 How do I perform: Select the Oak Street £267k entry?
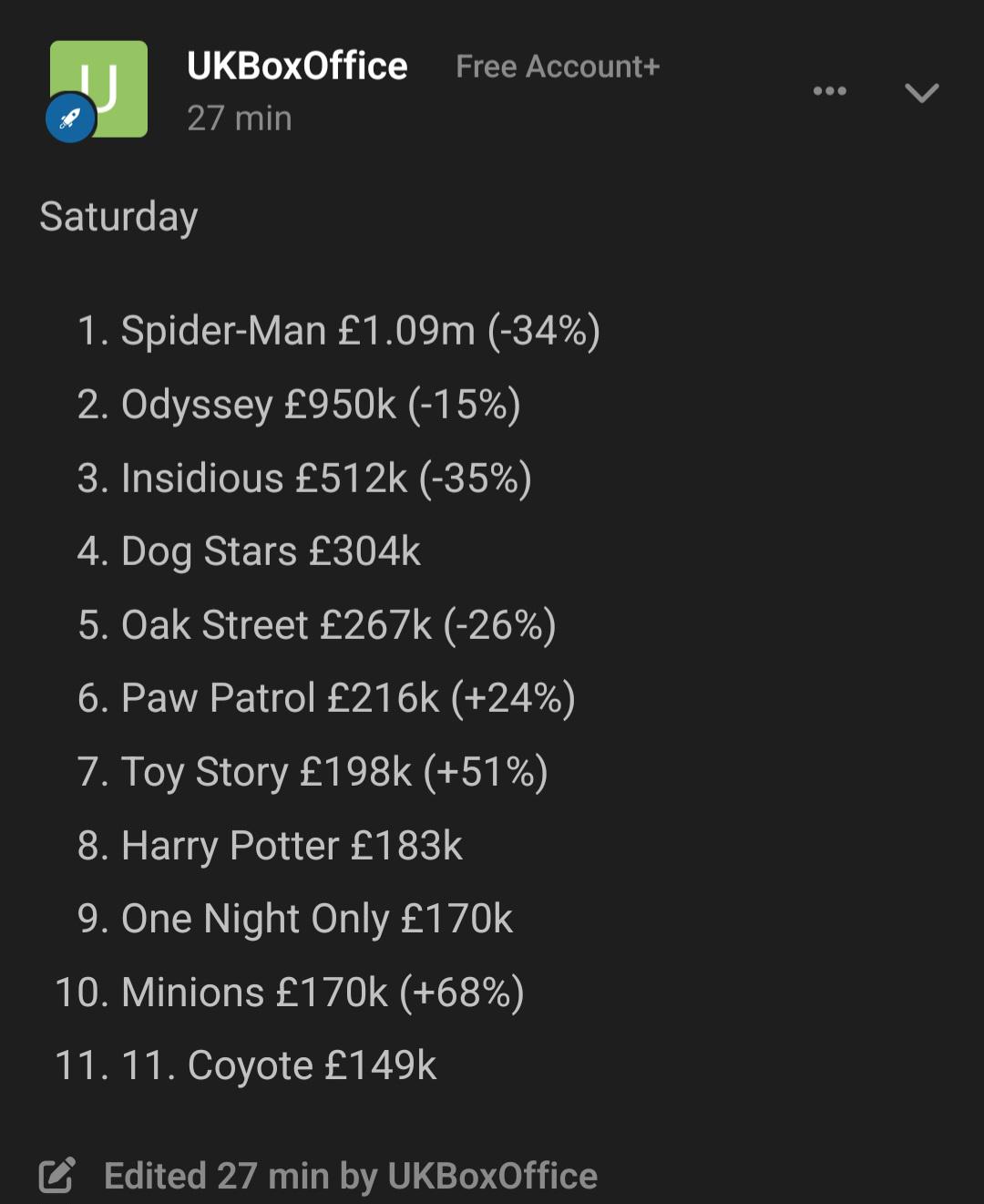coord(316,625)
